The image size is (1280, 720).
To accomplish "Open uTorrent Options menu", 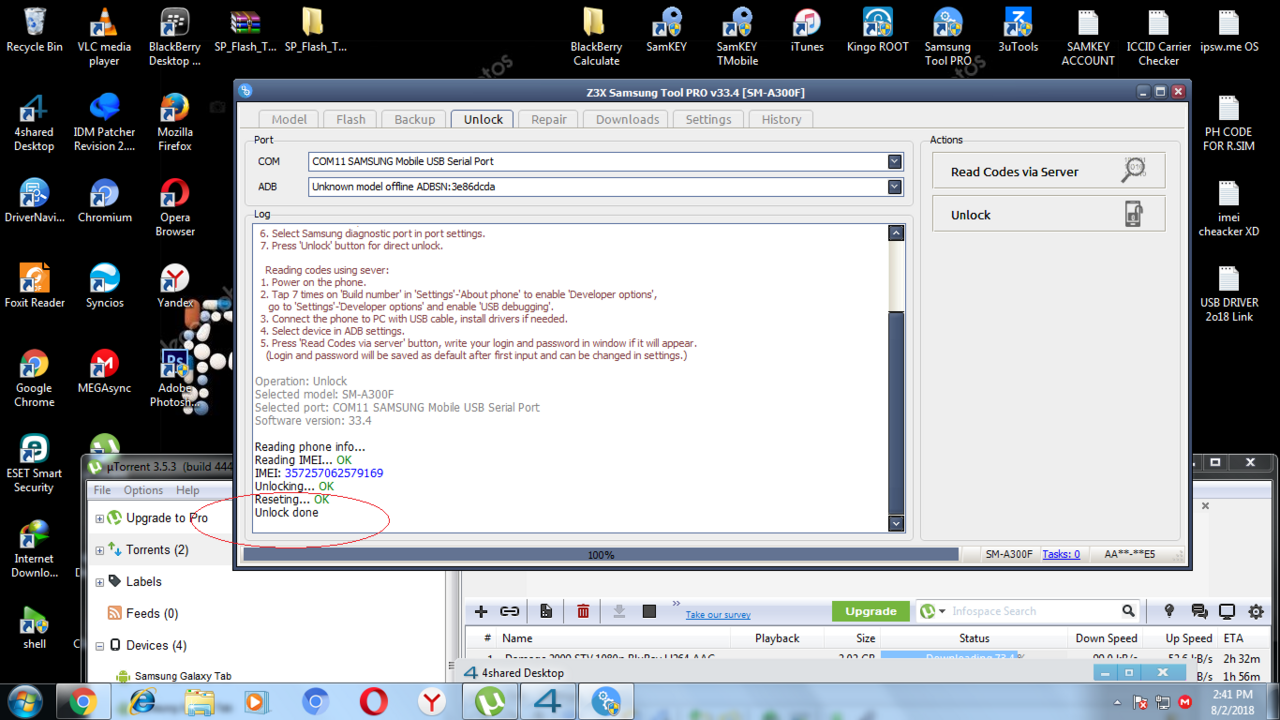I will point(143,490).
